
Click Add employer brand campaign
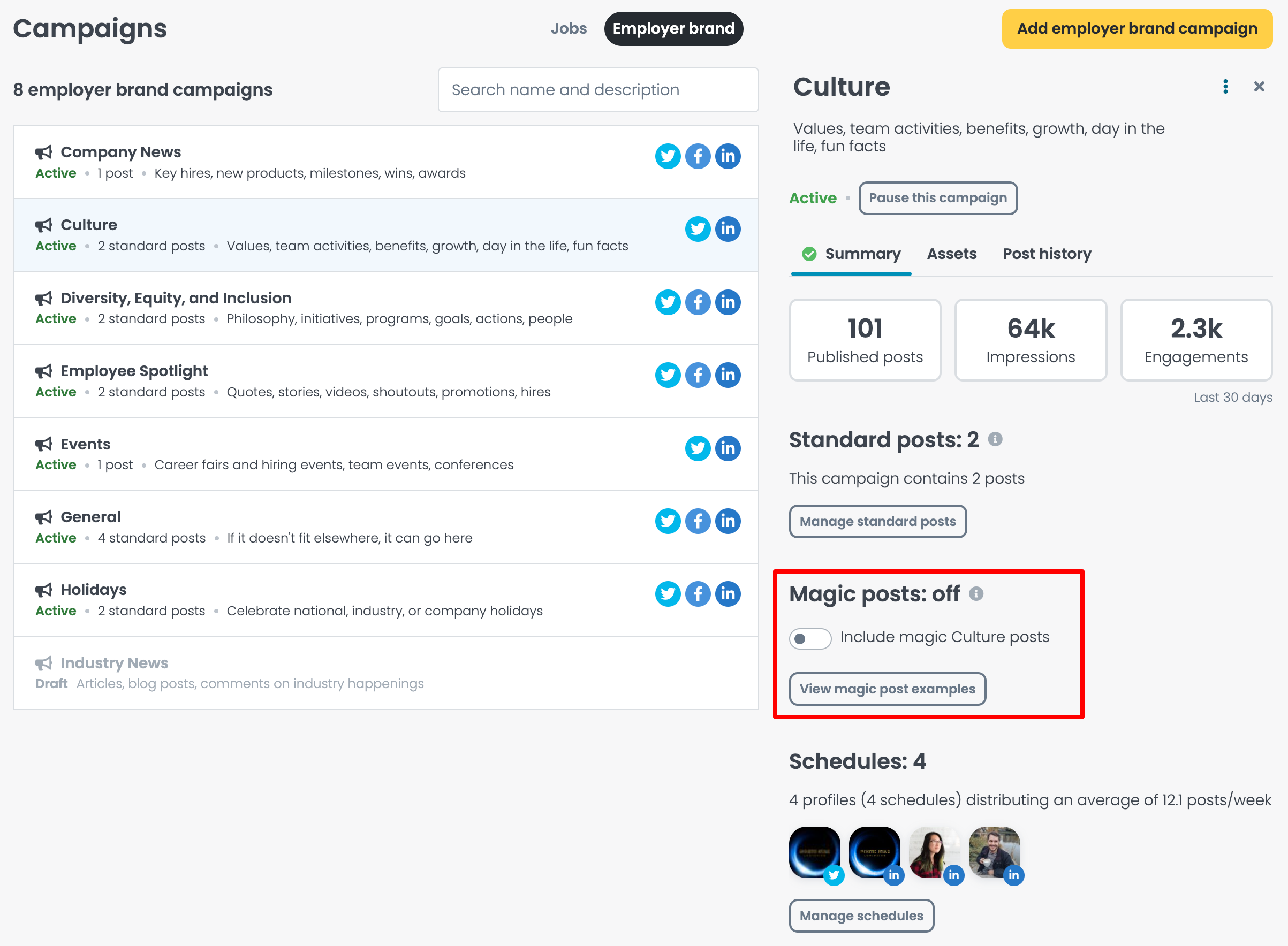coord(1136,28)
